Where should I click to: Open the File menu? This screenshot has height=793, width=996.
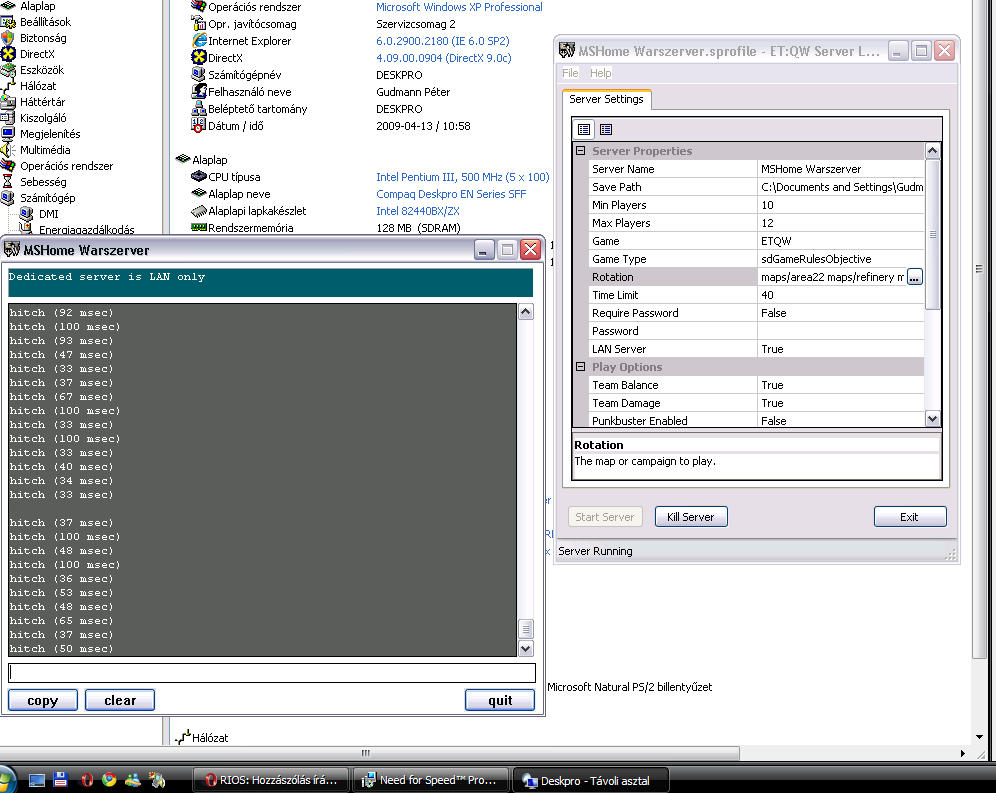pos(570,73)
